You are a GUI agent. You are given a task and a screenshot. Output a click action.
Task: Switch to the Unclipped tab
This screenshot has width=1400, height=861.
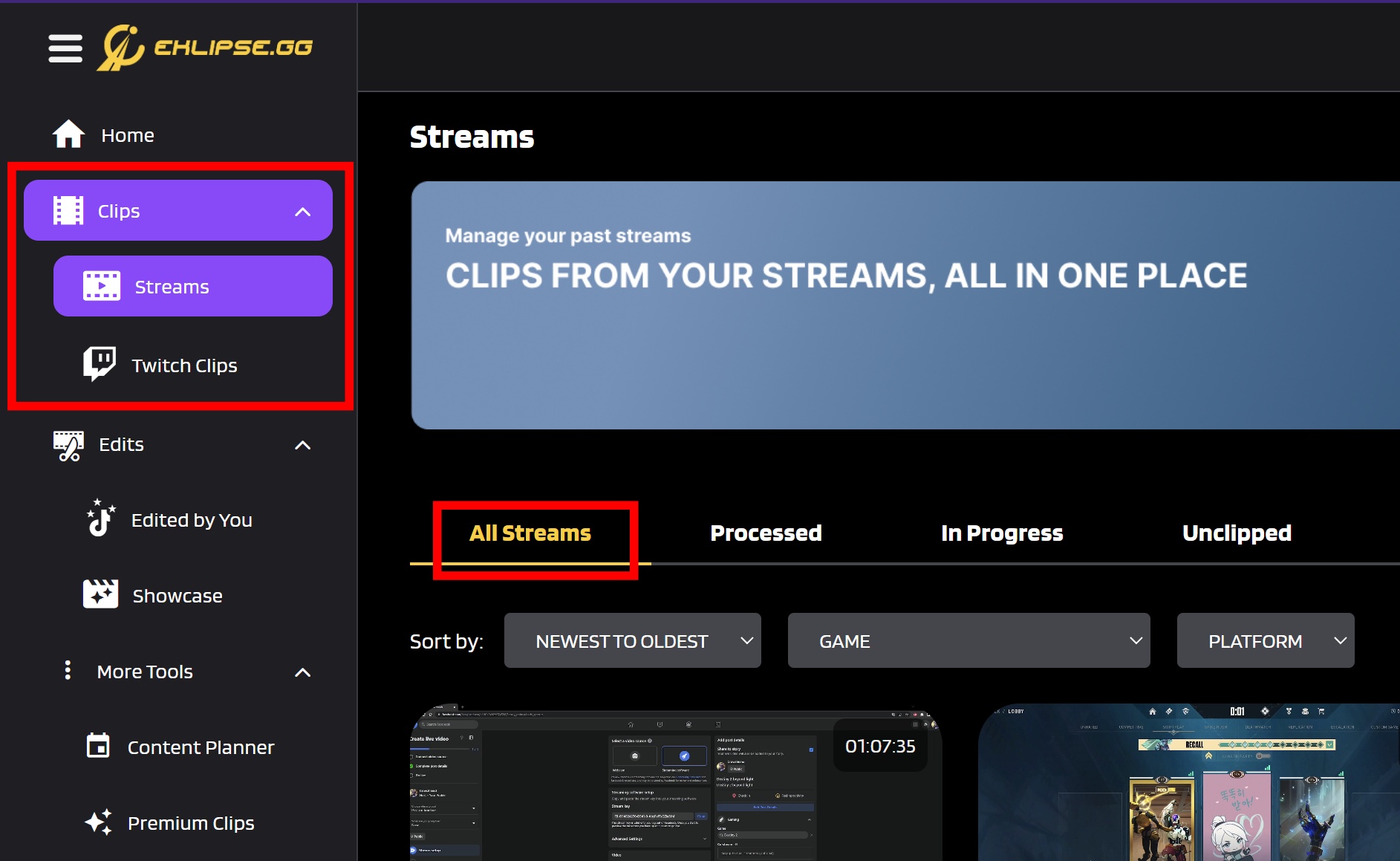point(1236,533)
